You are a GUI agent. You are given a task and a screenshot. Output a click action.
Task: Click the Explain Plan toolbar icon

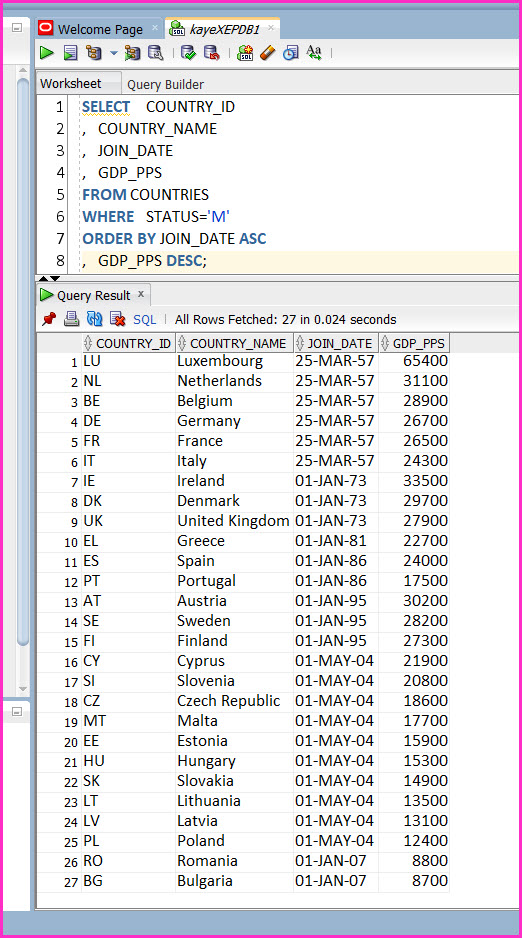[x=94, y=53]
